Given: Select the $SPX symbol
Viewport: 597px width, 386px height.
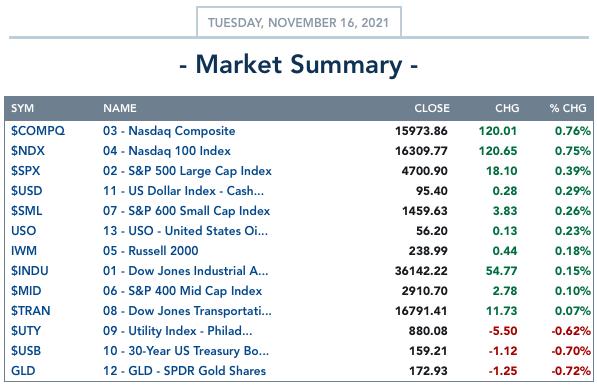Looking at the screenshot, I should pyautogui.click(x=25, y=171).
